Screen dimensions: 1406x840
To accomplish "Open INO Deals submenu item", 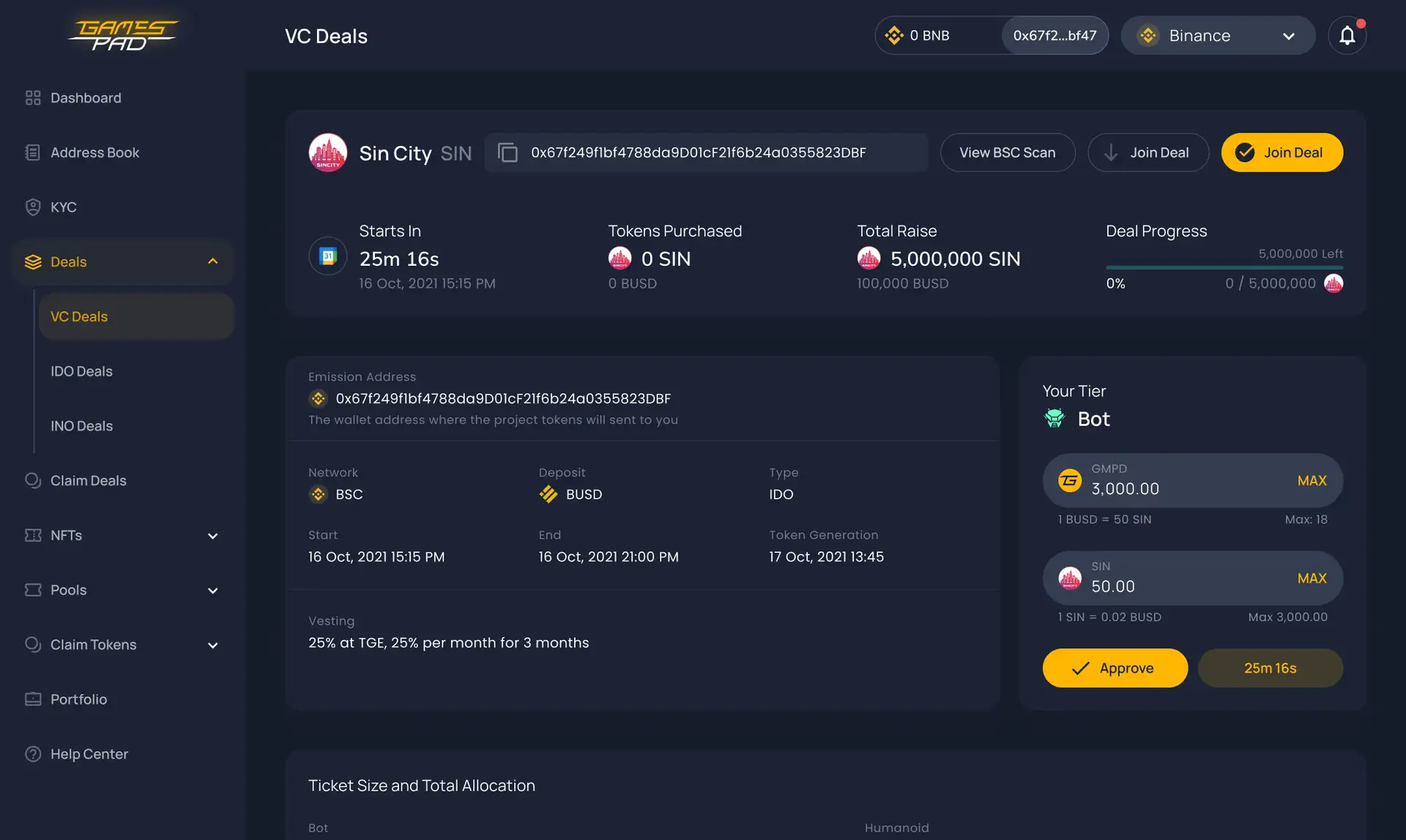I will click(x=81, y=426).
